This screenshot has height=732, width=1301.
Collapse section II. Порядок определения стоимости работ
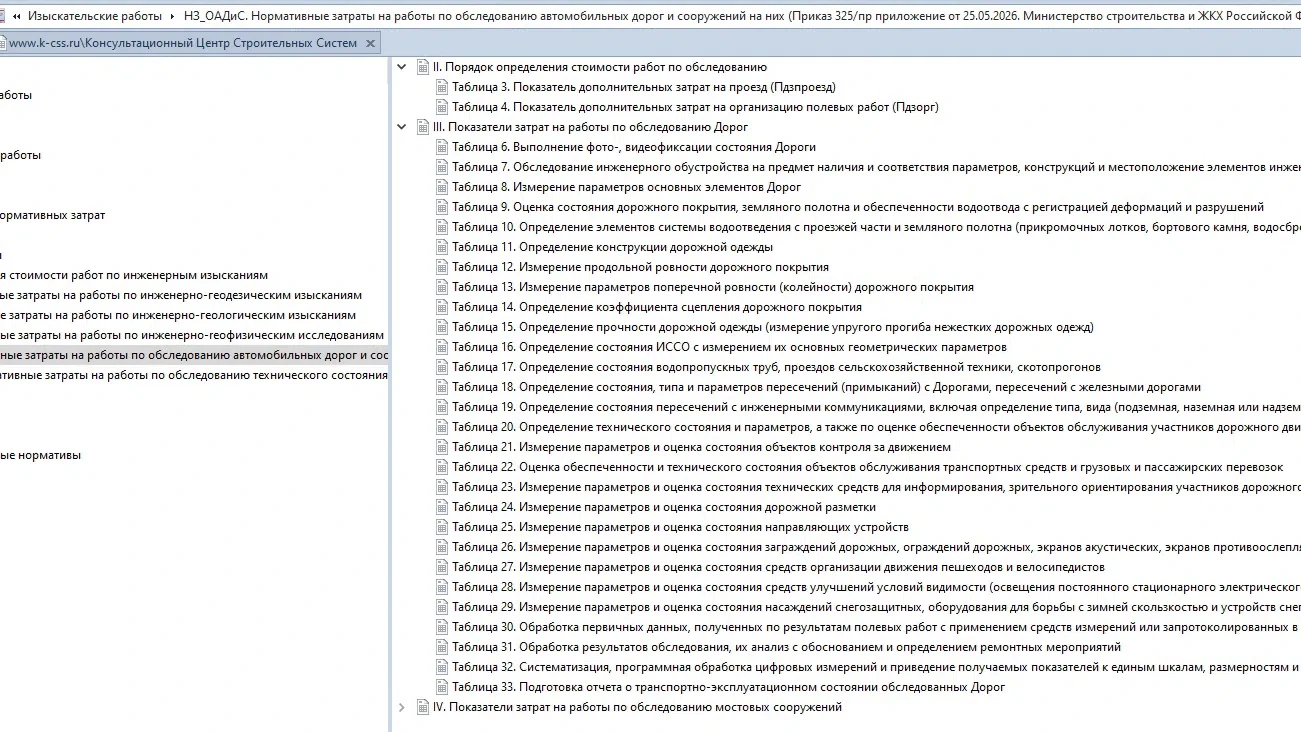(402, 67)
